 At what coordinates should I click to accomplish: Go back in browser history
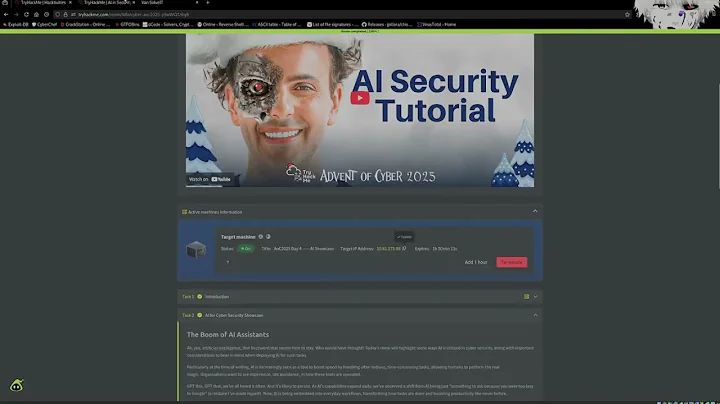pyautogui.click(x=6, y=15)
